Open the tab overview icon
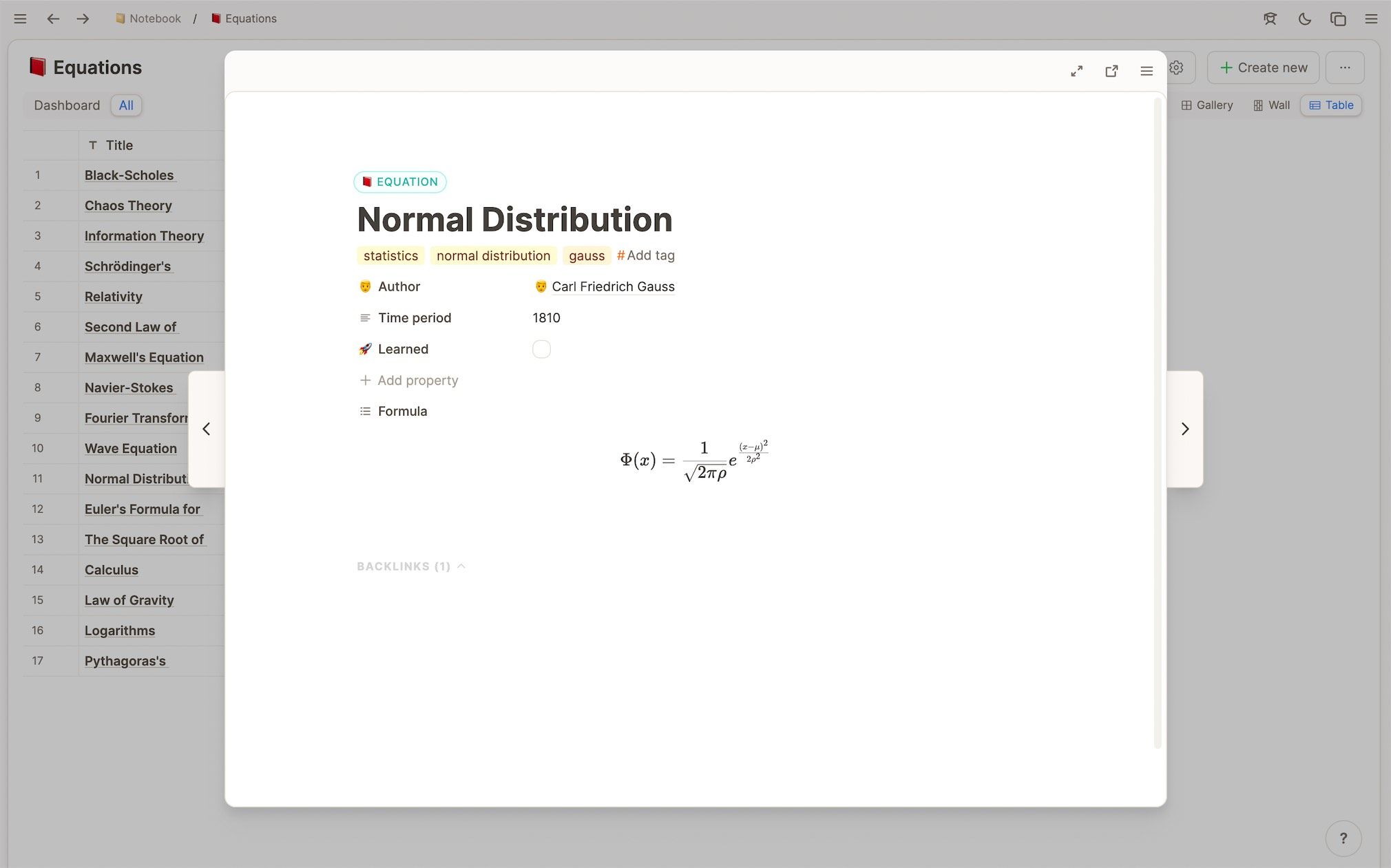The image size is (1391, 868). pos(1337,19)
